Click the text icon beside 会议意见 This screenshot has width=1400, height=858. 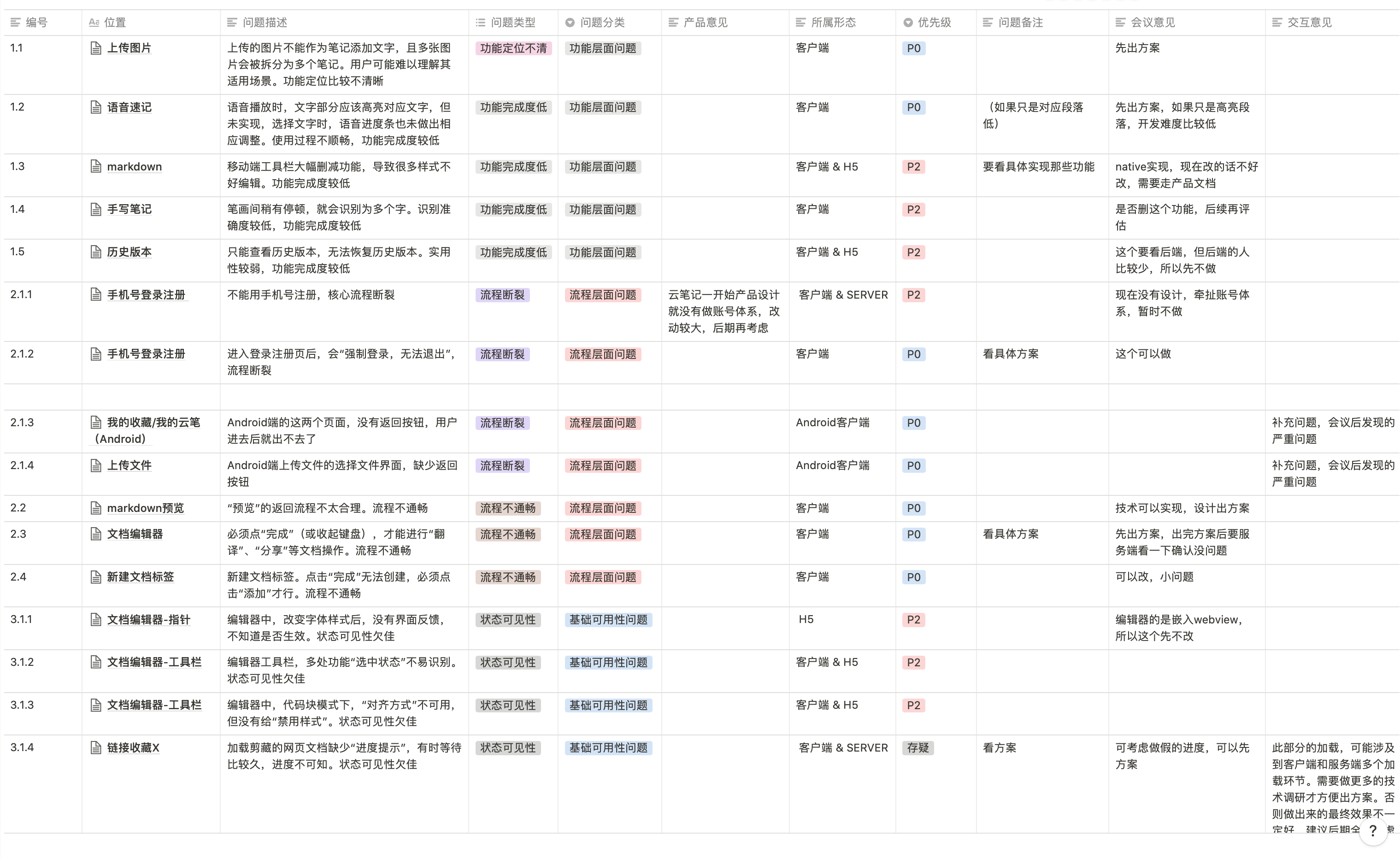pos(1120,22)
